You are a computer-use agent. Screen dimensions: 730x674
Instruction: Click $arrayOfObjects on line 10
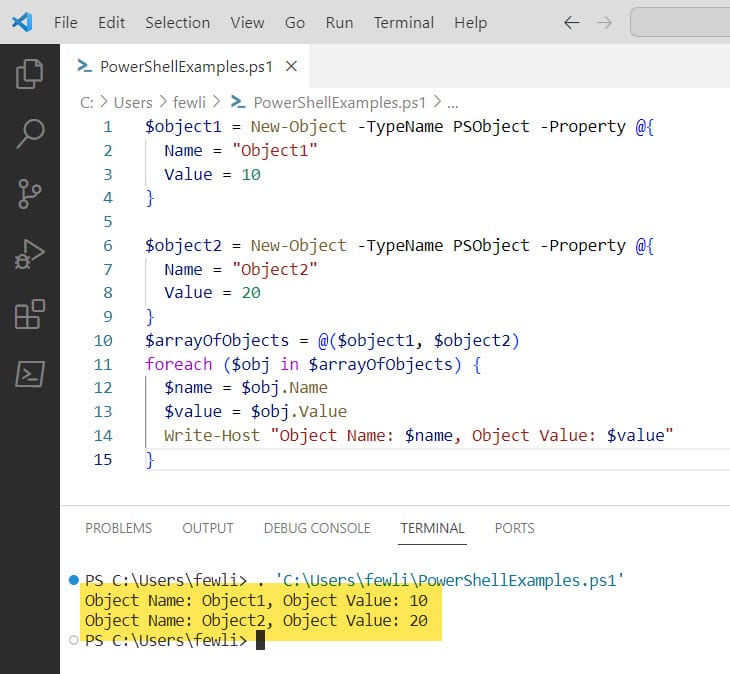tap(216, 340)
